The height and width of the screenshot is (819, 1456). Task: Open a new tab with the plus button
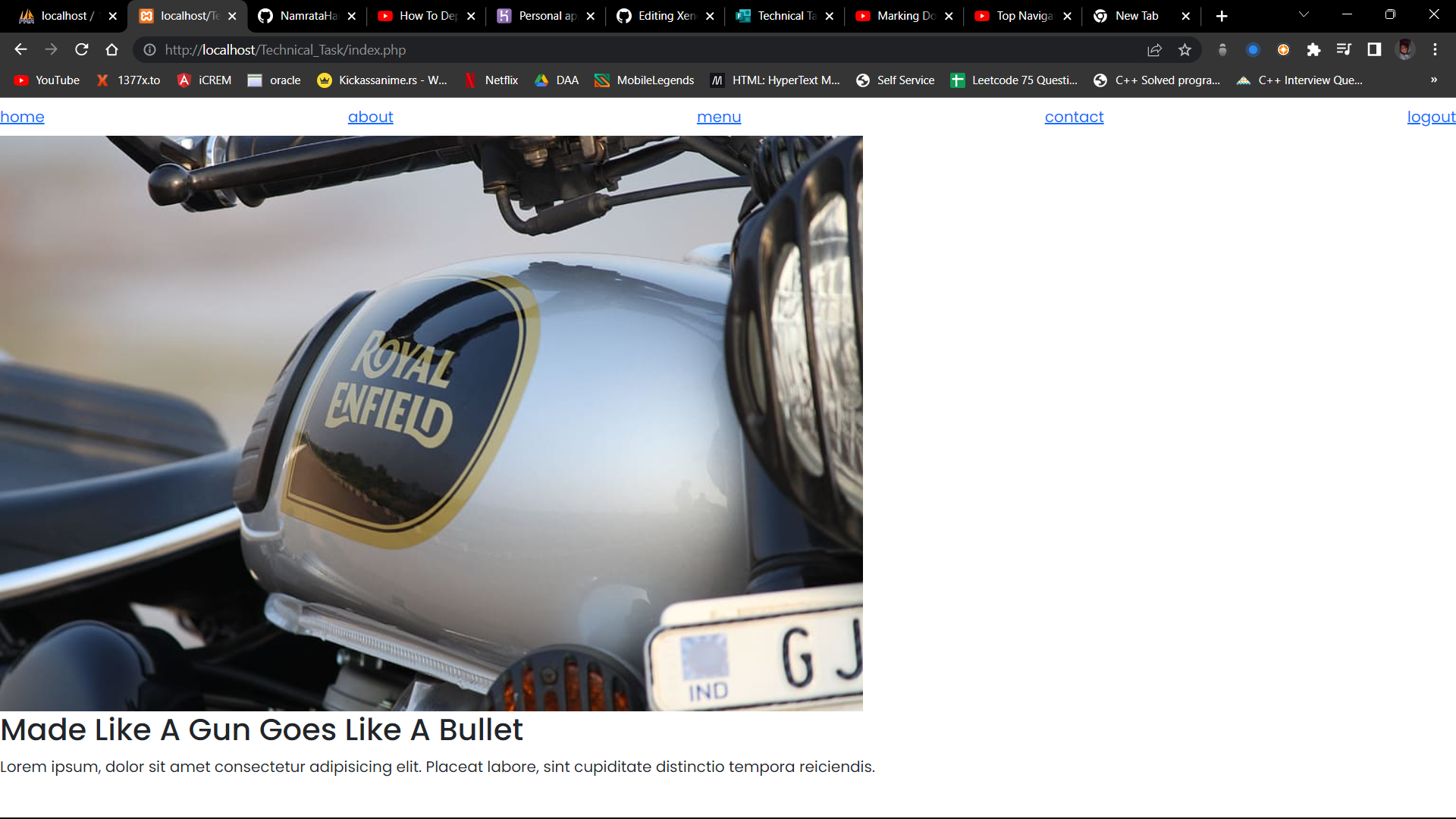pos(1221,16)
